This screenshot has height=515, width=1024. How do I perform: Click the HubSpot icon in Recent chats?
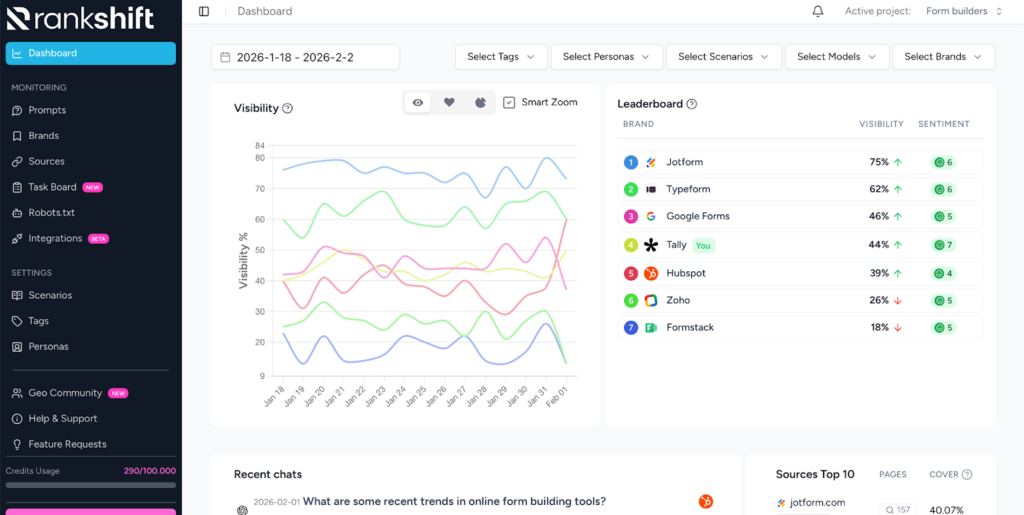tap(706, 501)
